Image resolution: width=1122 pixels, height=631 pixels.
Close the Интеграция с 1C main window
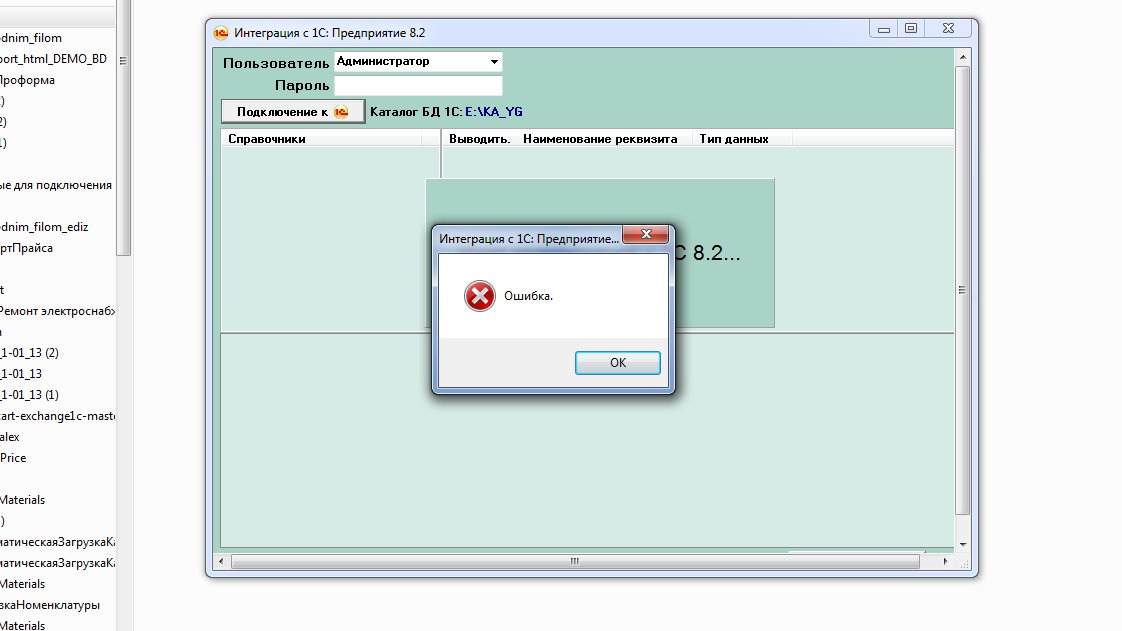[948, 29]
